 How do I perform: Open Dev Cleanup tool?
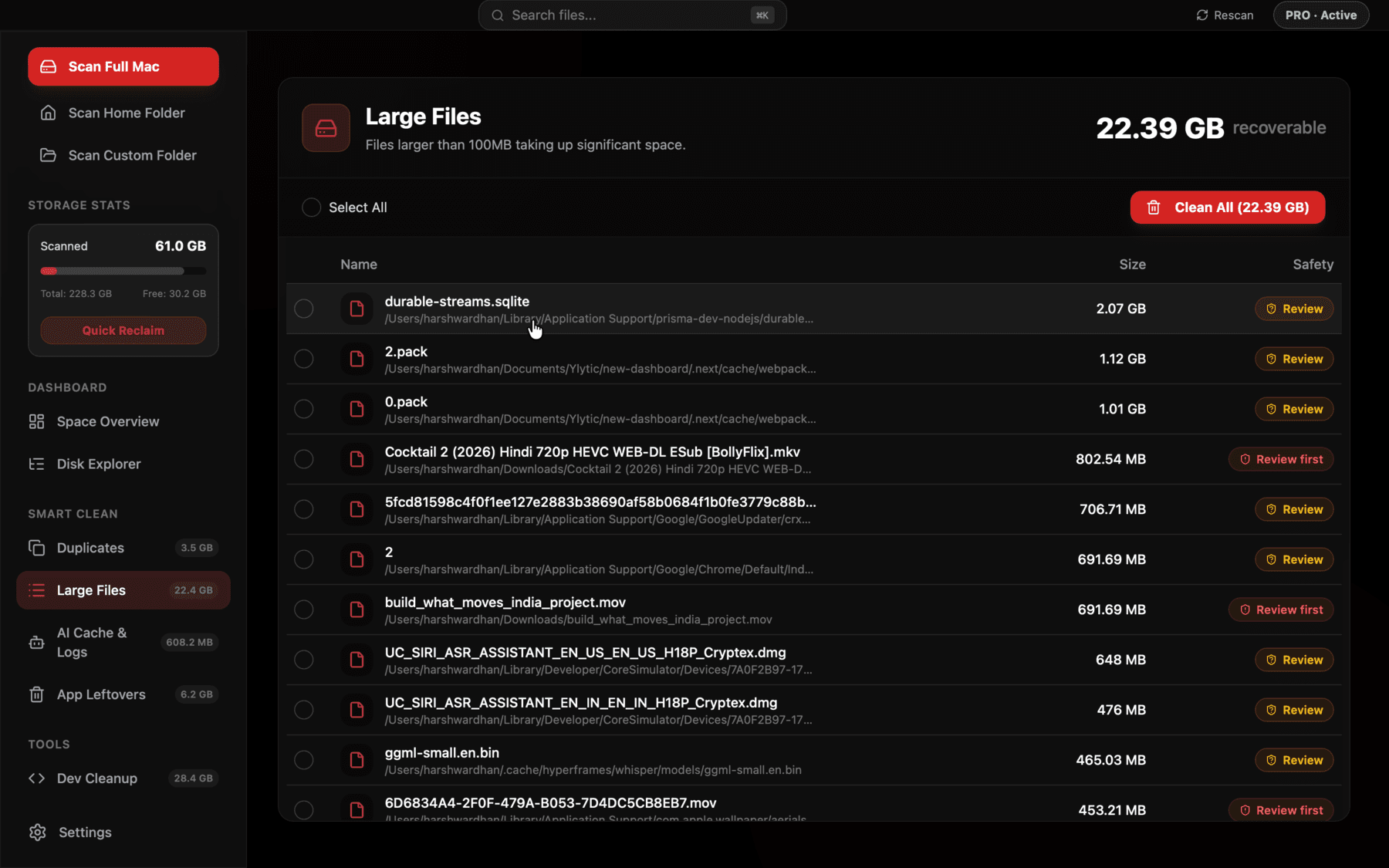(123, 778)
